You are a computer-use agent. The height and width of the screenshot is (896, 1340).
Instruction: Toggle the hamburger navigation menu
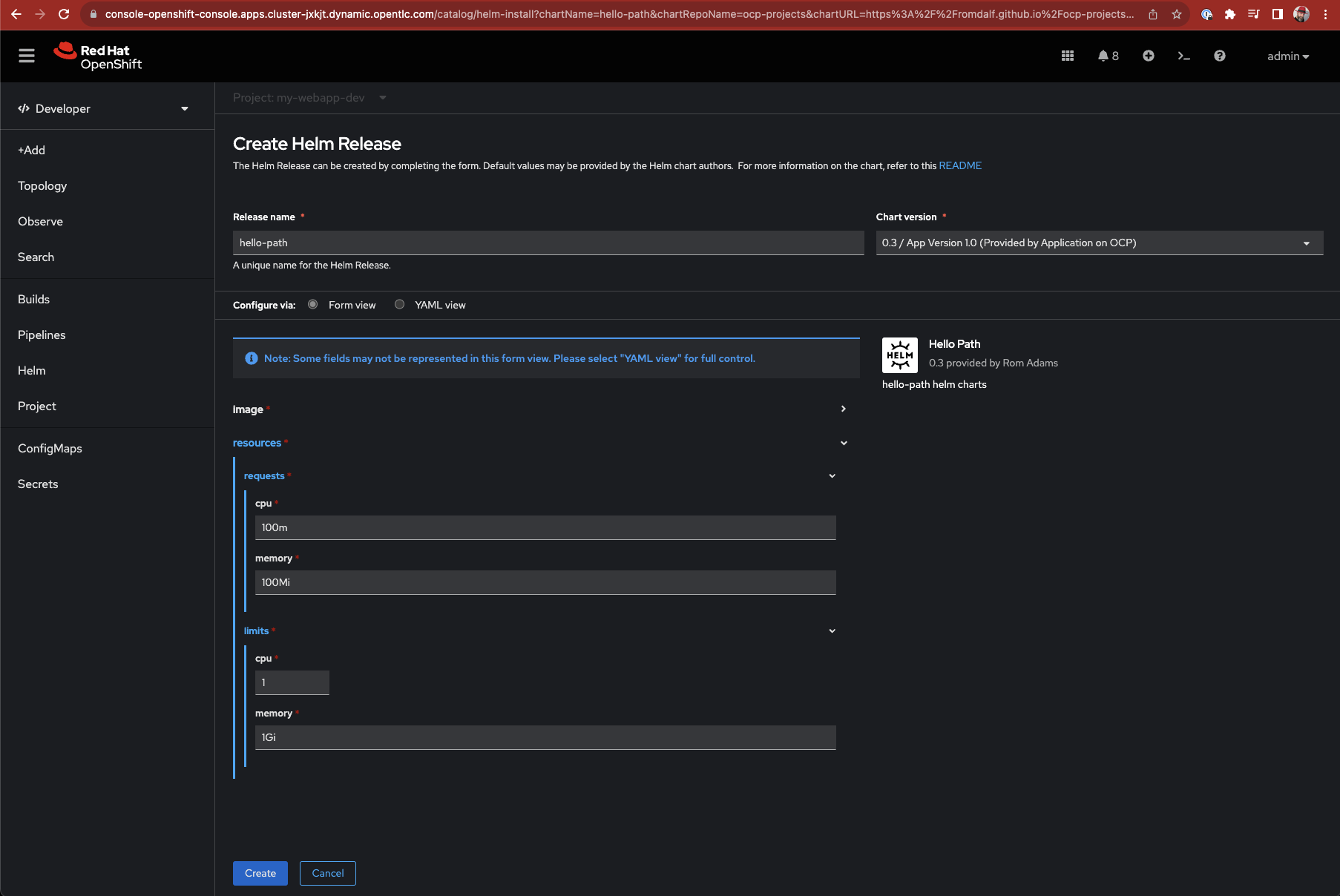coord(27,56)
